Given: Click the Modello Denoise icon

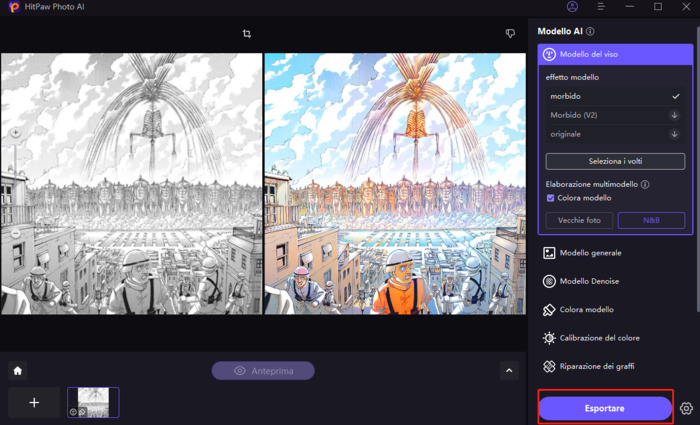Looking at the screenshot, I should coord(549,281).
